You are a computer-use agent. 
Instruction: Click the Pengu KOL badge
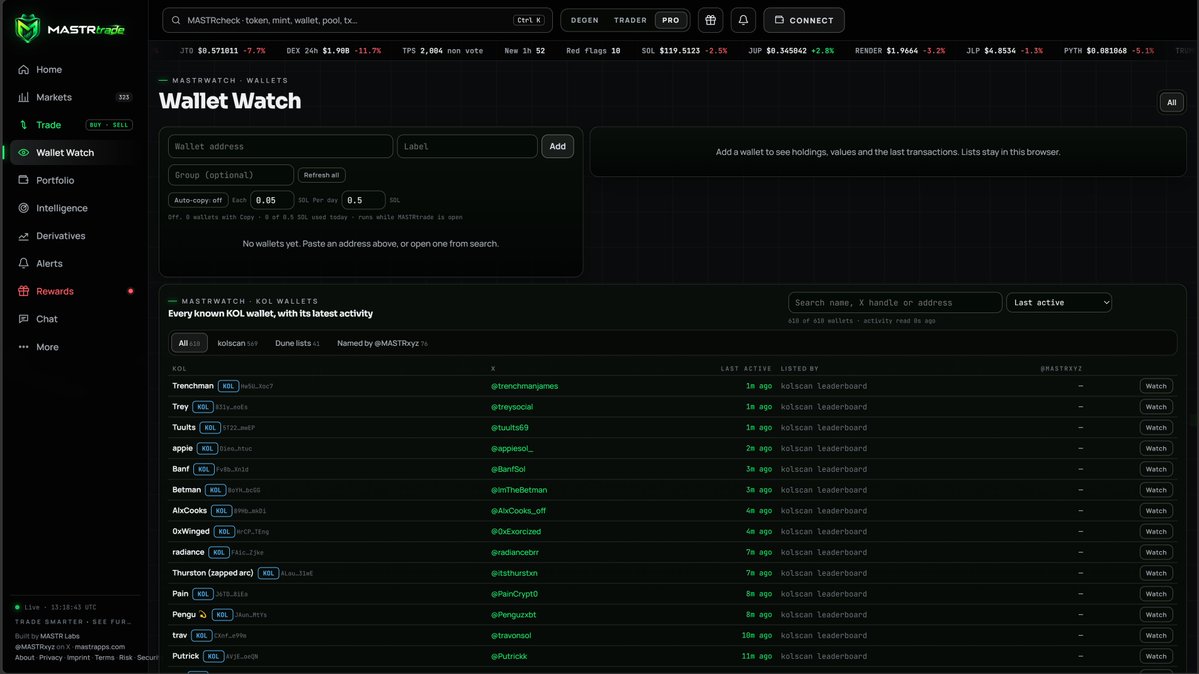[x=222, y=615]
